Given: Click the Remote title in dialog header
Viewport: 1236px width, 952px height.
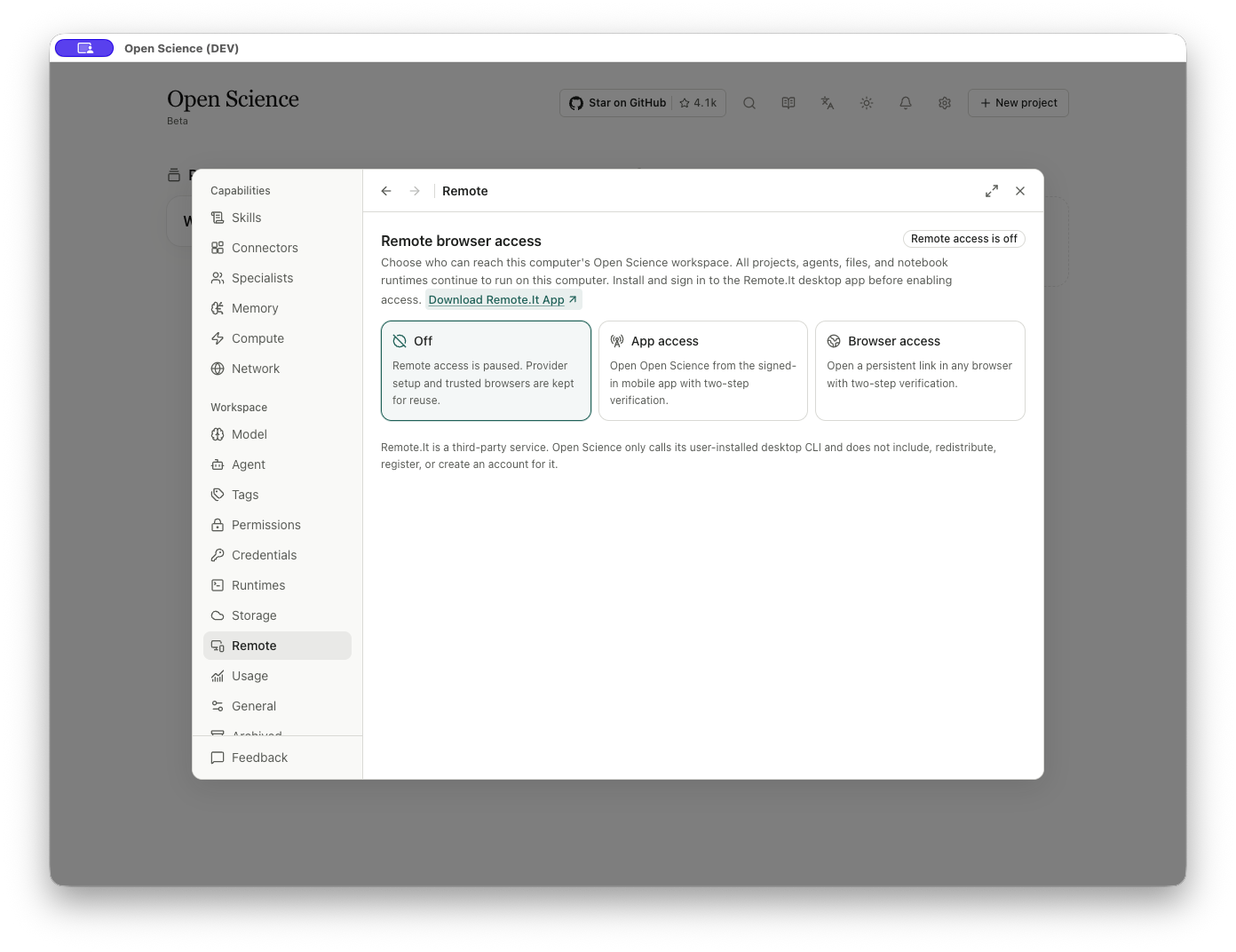Looking at the screenshot, I should 465,191.
